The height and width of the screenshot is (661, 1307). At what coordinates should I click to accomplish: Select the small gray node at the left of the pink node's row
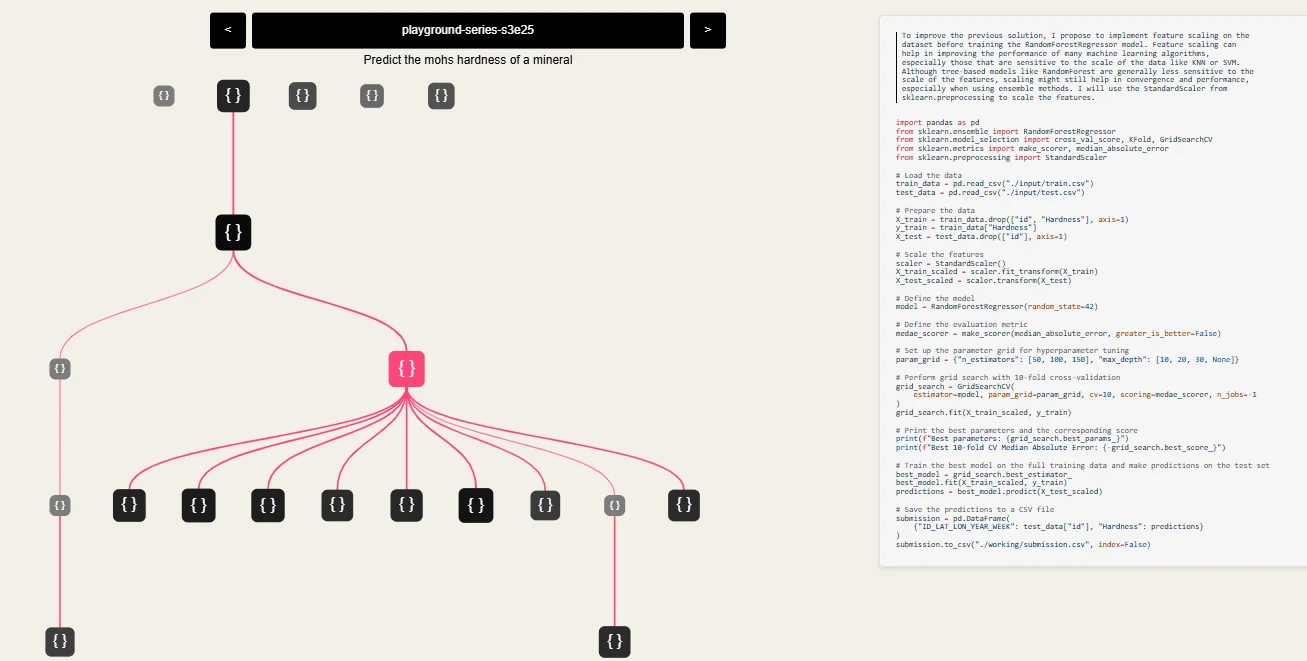click(60, 369)
